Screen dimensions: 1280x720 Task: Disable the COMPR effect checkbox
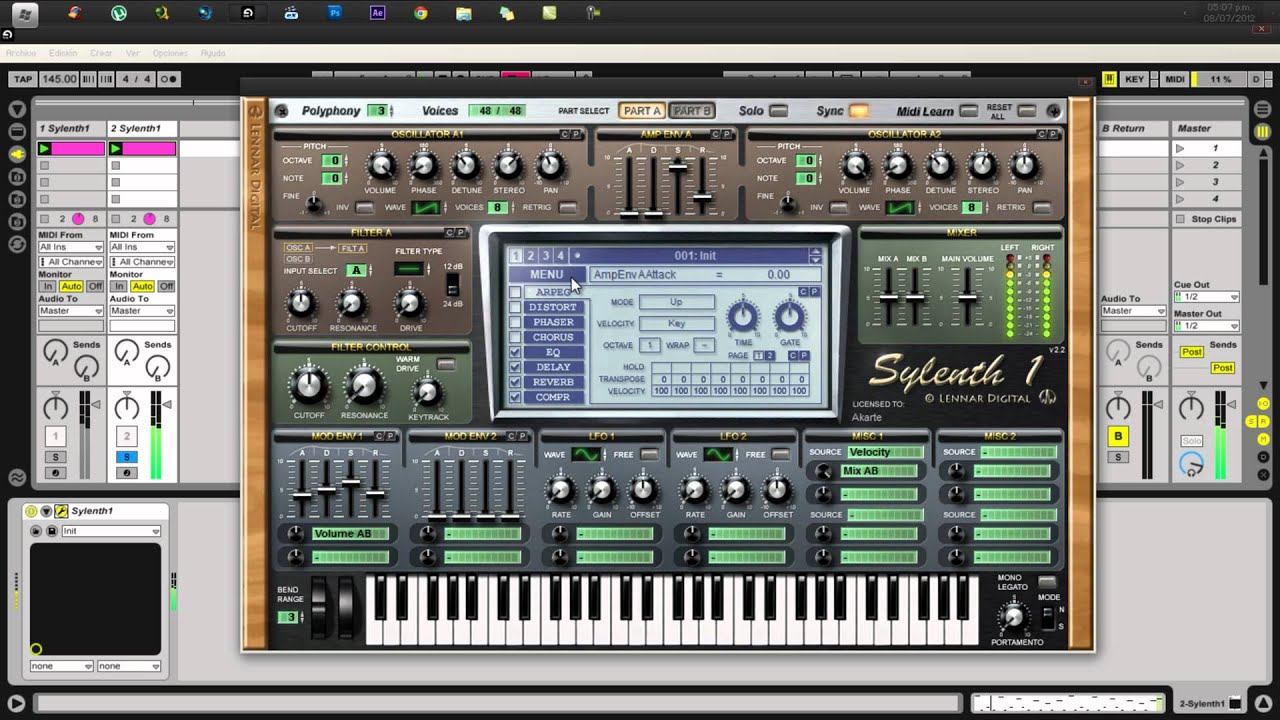coord(515,397)
